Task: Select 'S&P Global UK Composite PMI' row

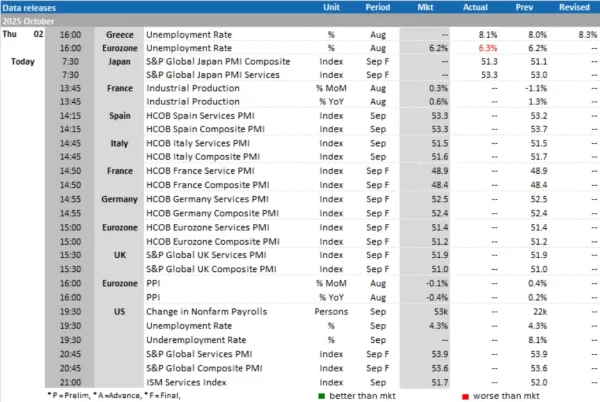Action: 211,269
